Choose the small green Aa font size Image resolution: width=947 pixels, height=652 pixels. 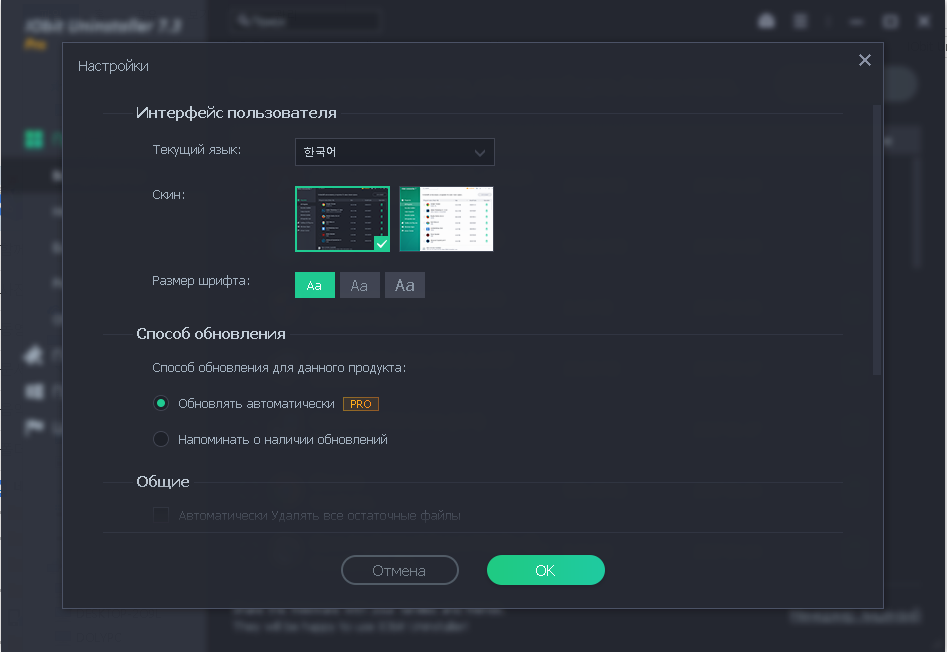click(x=315, y=285)
